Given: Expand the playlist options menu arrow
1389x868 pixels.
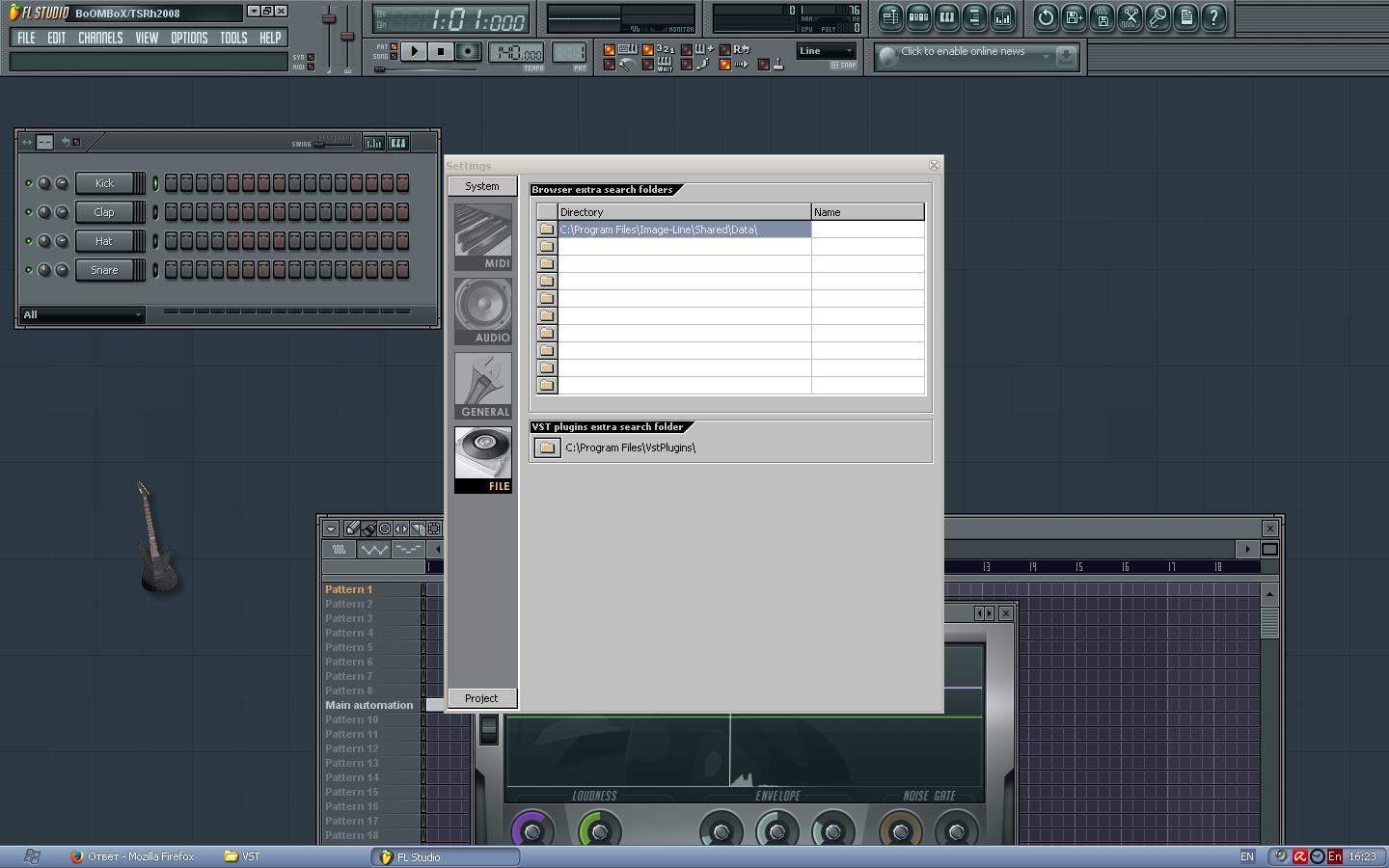Looking at the screenshot, I should [331, 529].
